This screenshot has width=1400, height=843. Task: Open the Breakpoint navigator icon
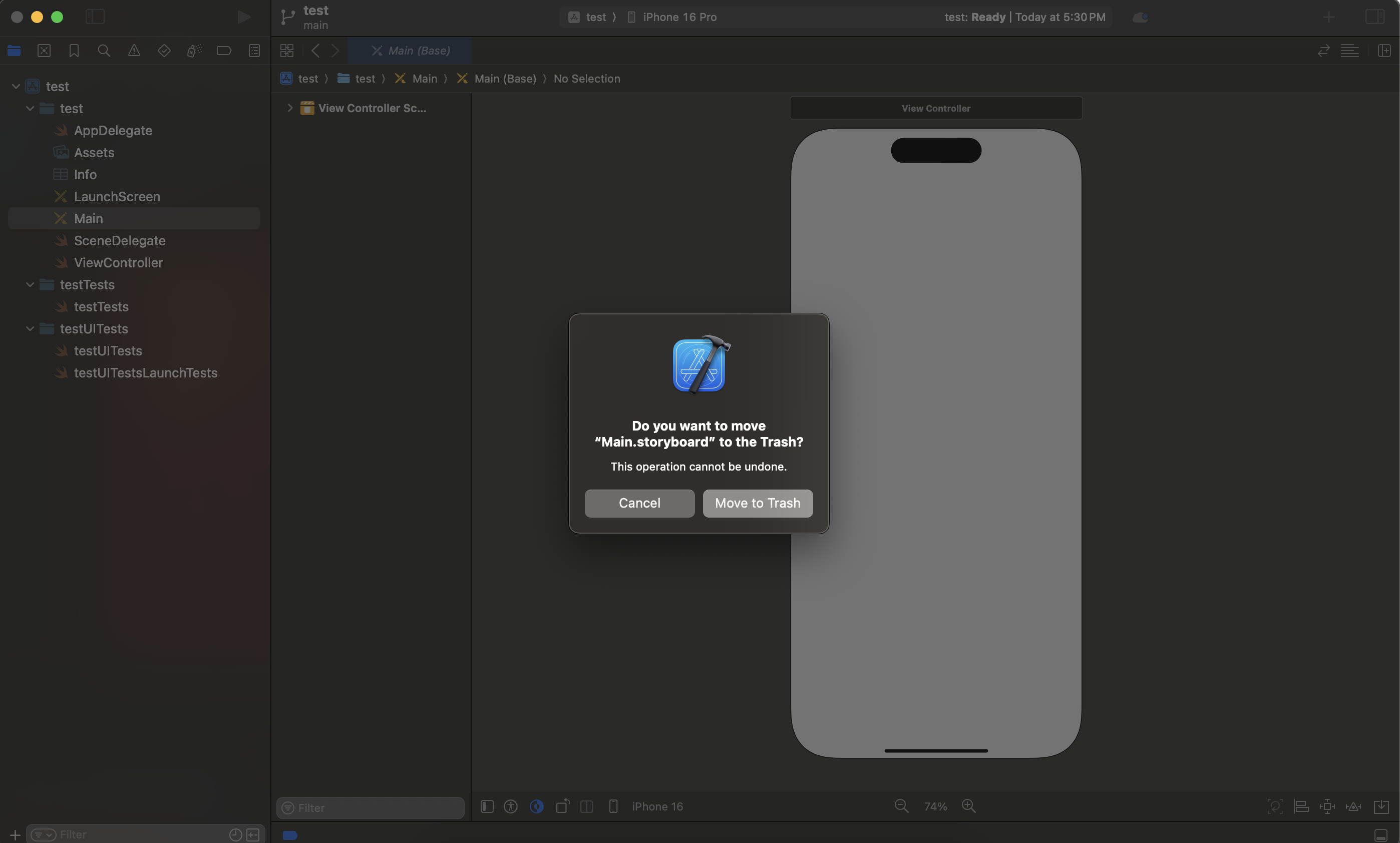(224, 51)
